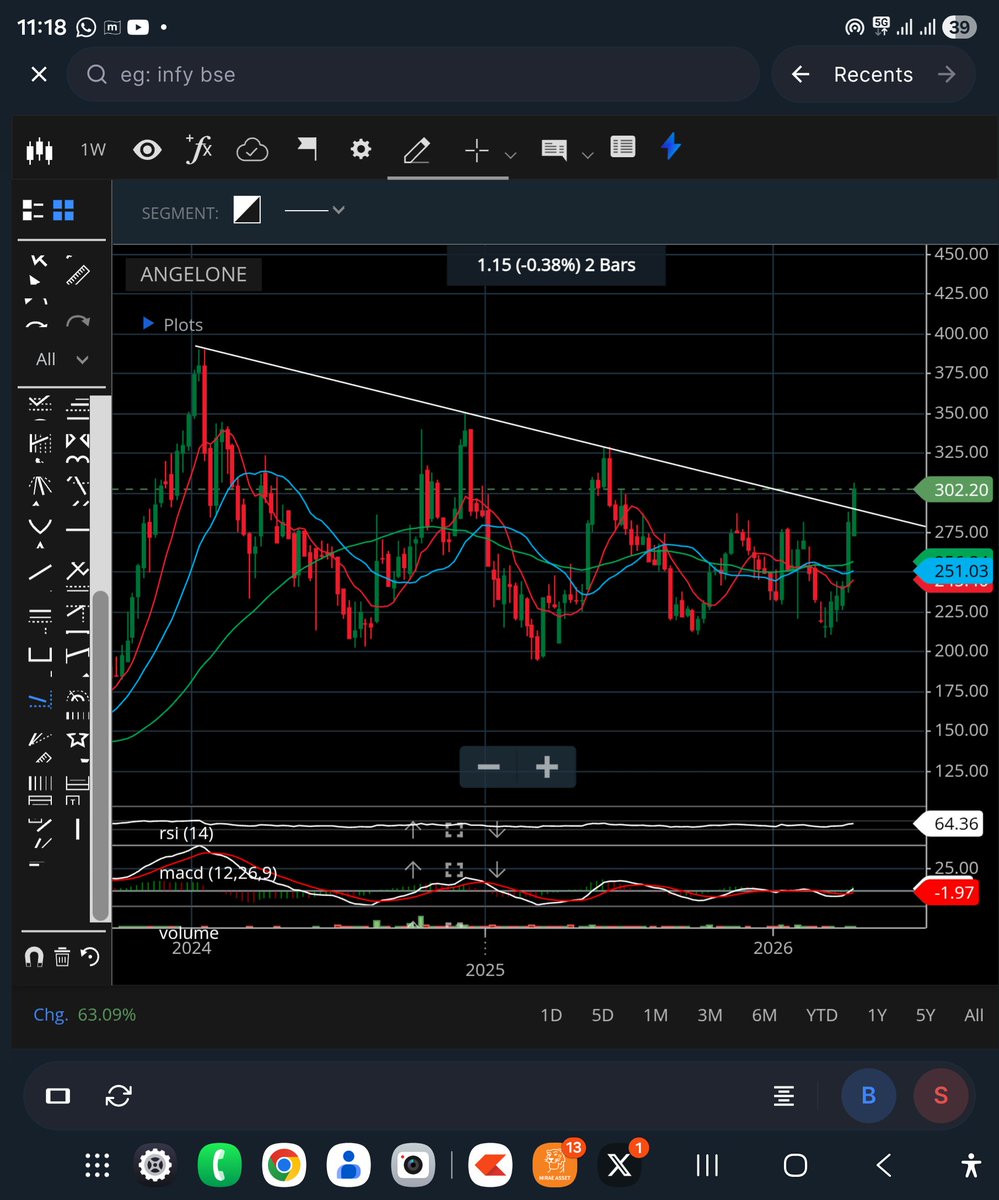Select the blue highlighted segment tool

coord(39,700)
